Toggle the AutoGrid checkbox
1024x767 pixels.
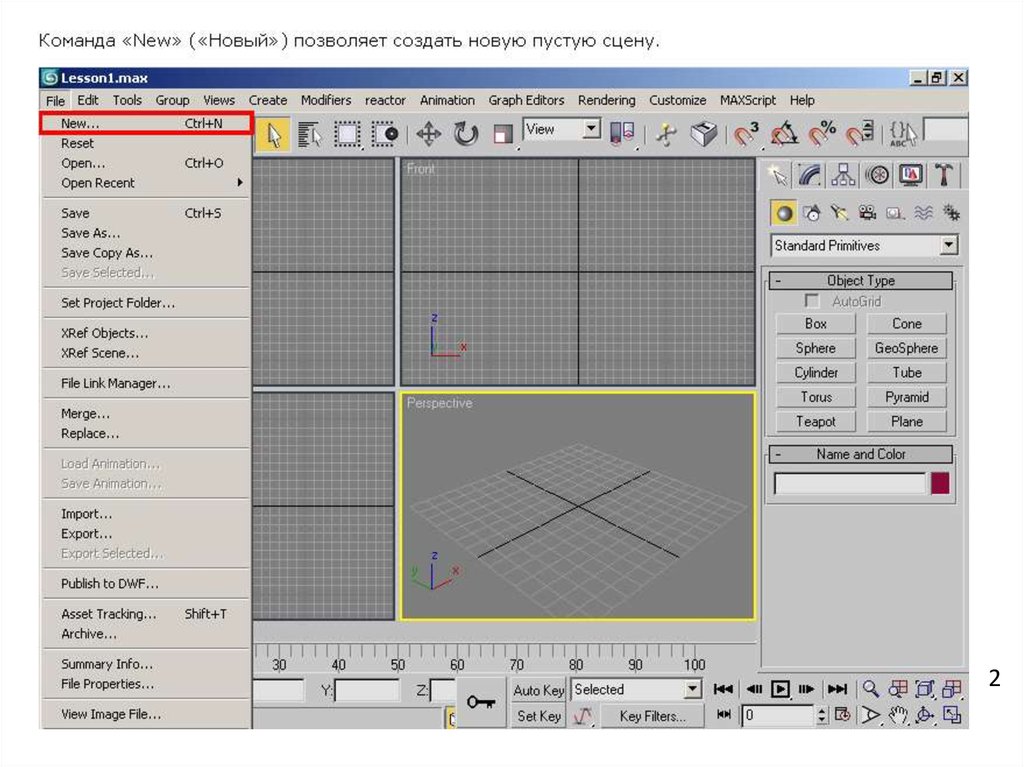pyautogui.click(x=812, y=301)
